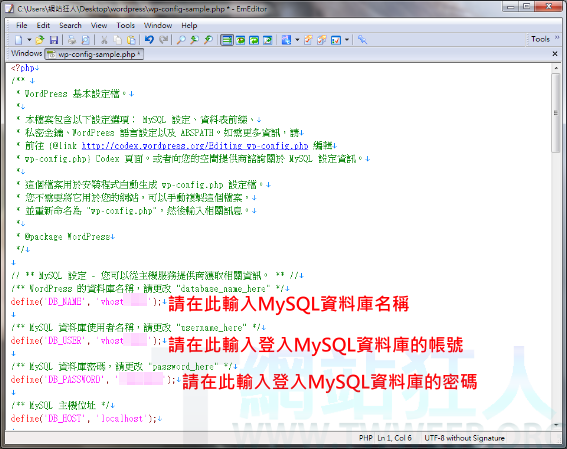Viewport: 567px width, 449px height.
Task: Click the Paste clipboard icon
Action: [x=131, y=40]
